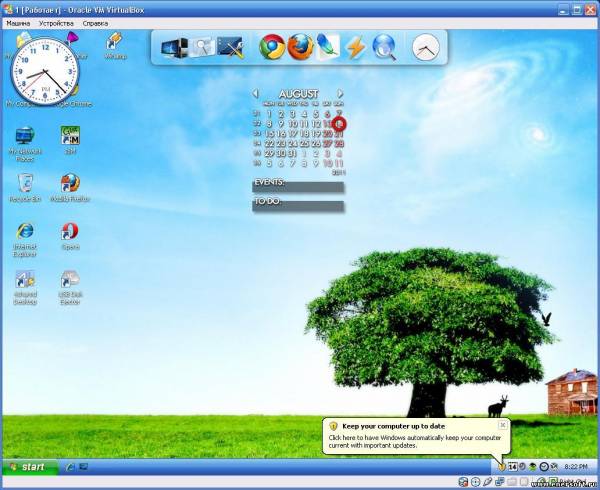This screenshot has width=600, height=490.
Task: Launch Google Chrome from the top dock
Action: [272, 47]
